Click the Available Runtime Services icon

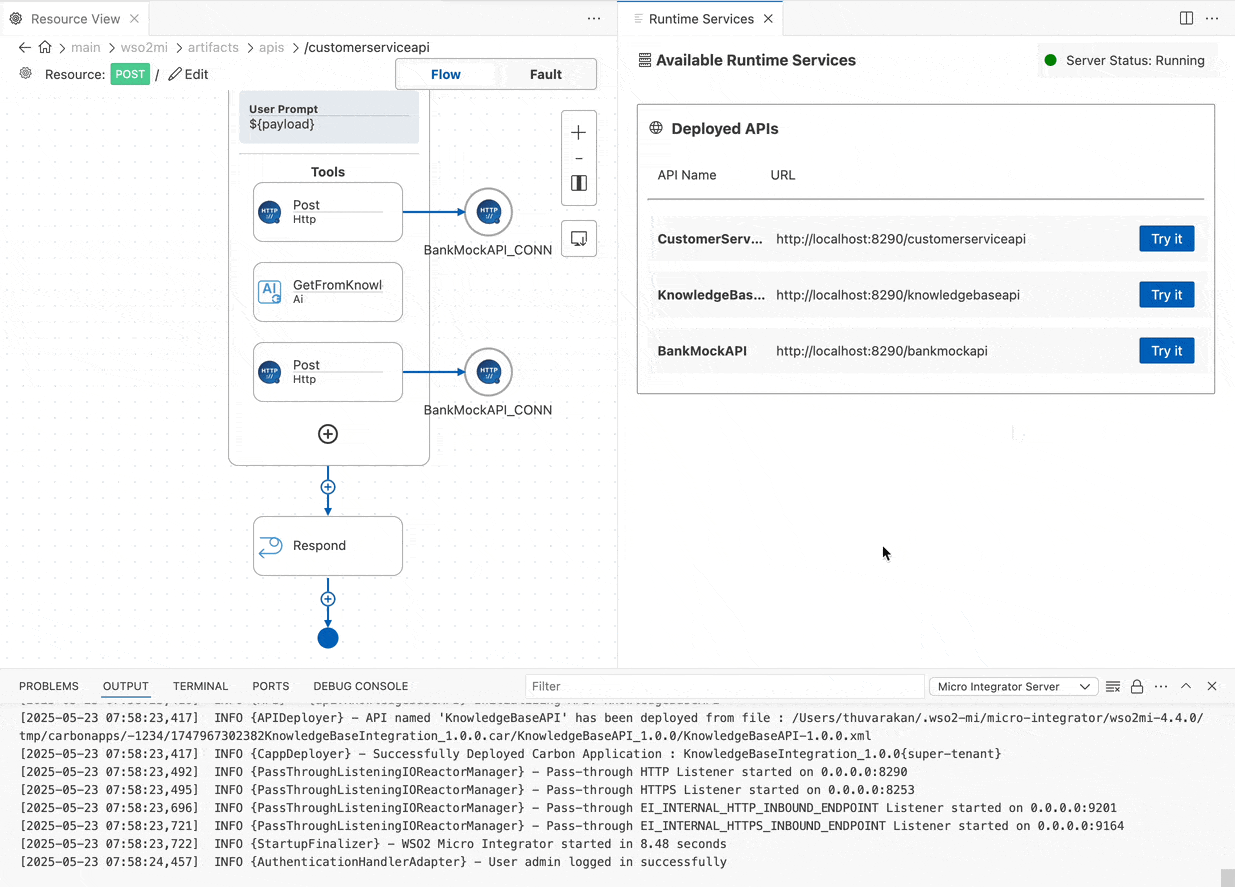645,60
